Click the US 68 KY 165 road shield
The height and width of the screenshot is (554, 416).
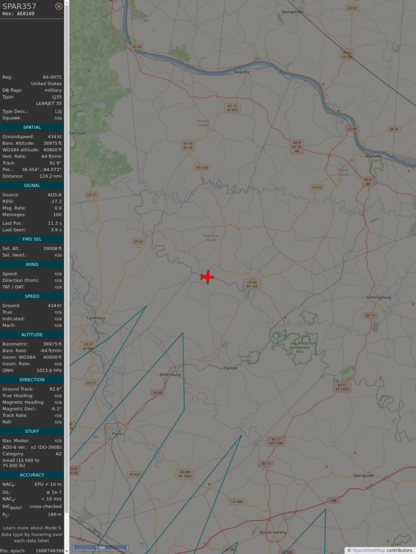pos(252,284)
